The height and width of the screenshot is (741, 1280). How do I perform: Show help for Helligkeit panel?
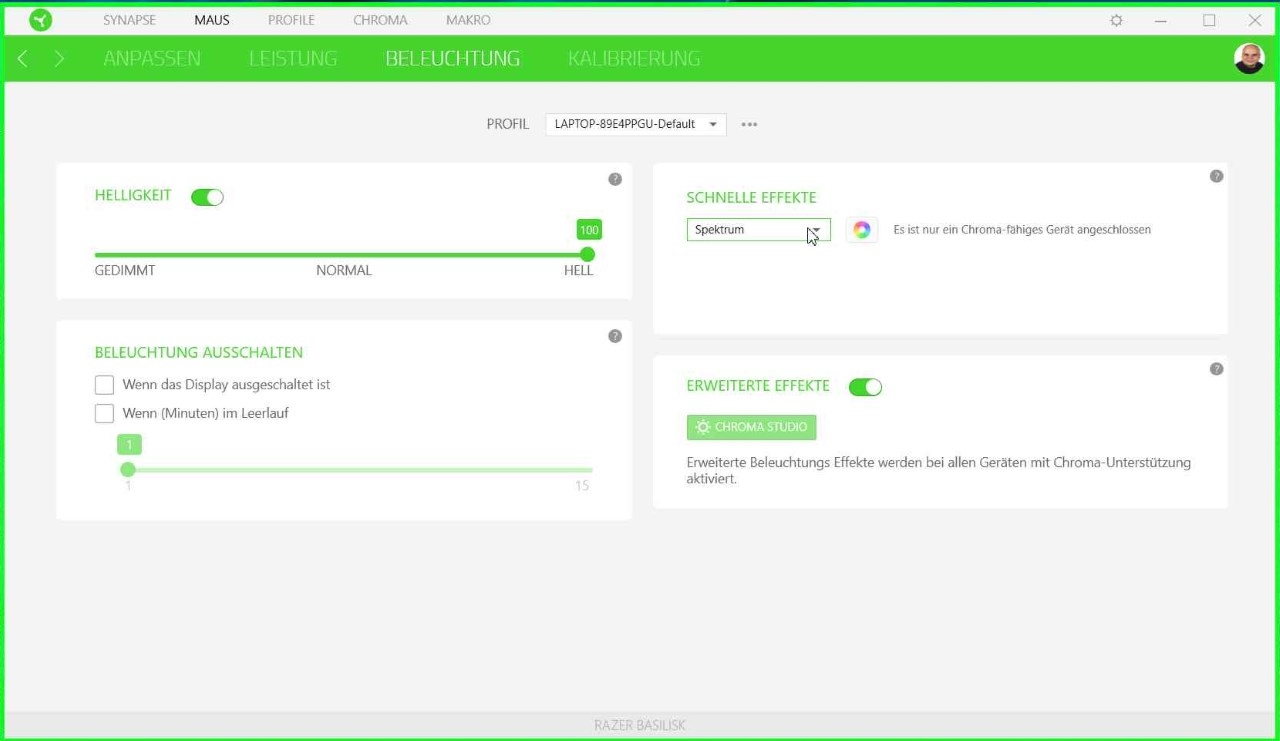615,179
